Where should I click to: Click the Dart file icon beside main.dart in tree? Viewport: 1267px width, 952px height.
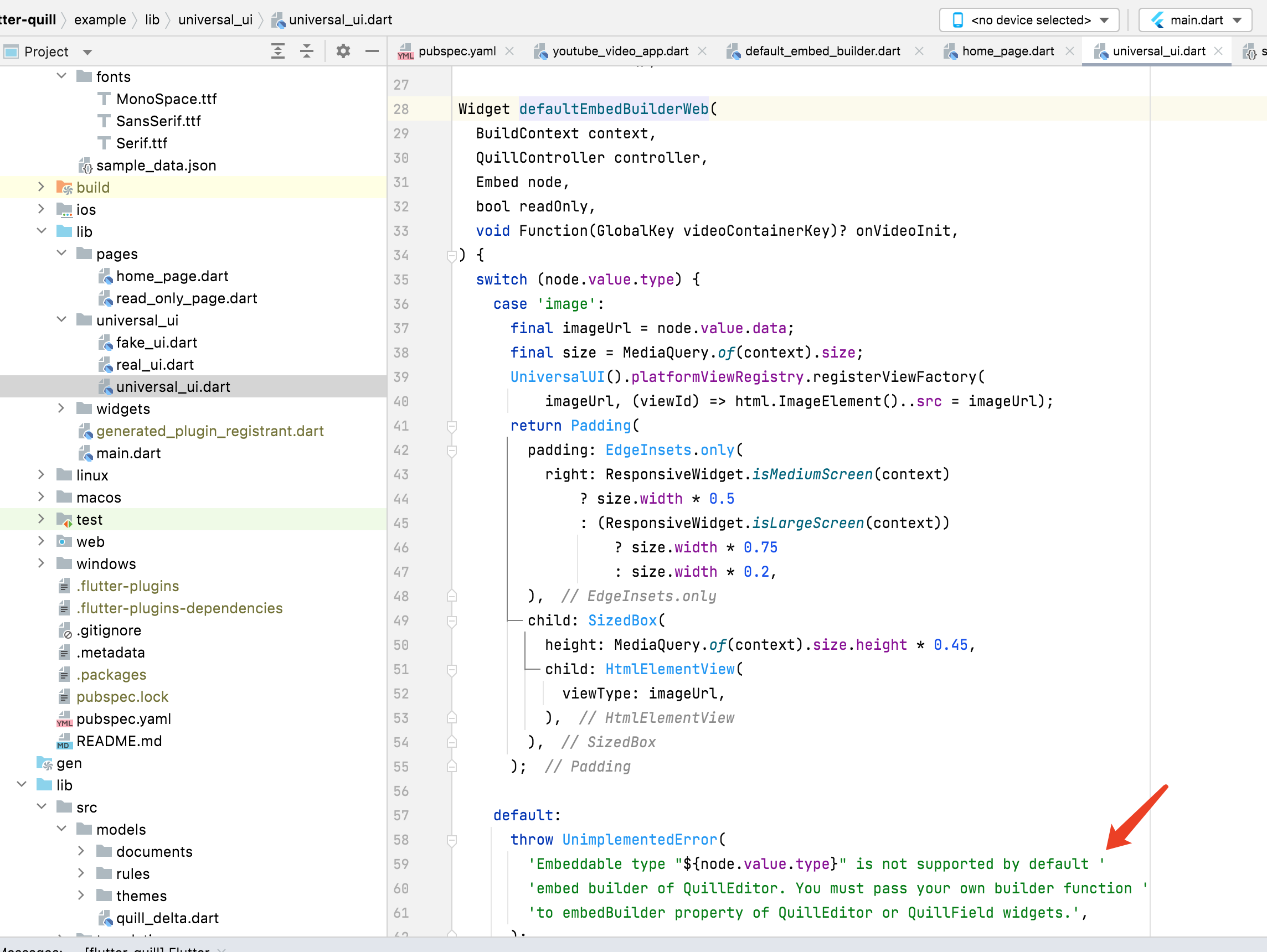click(x=85, y=453)
